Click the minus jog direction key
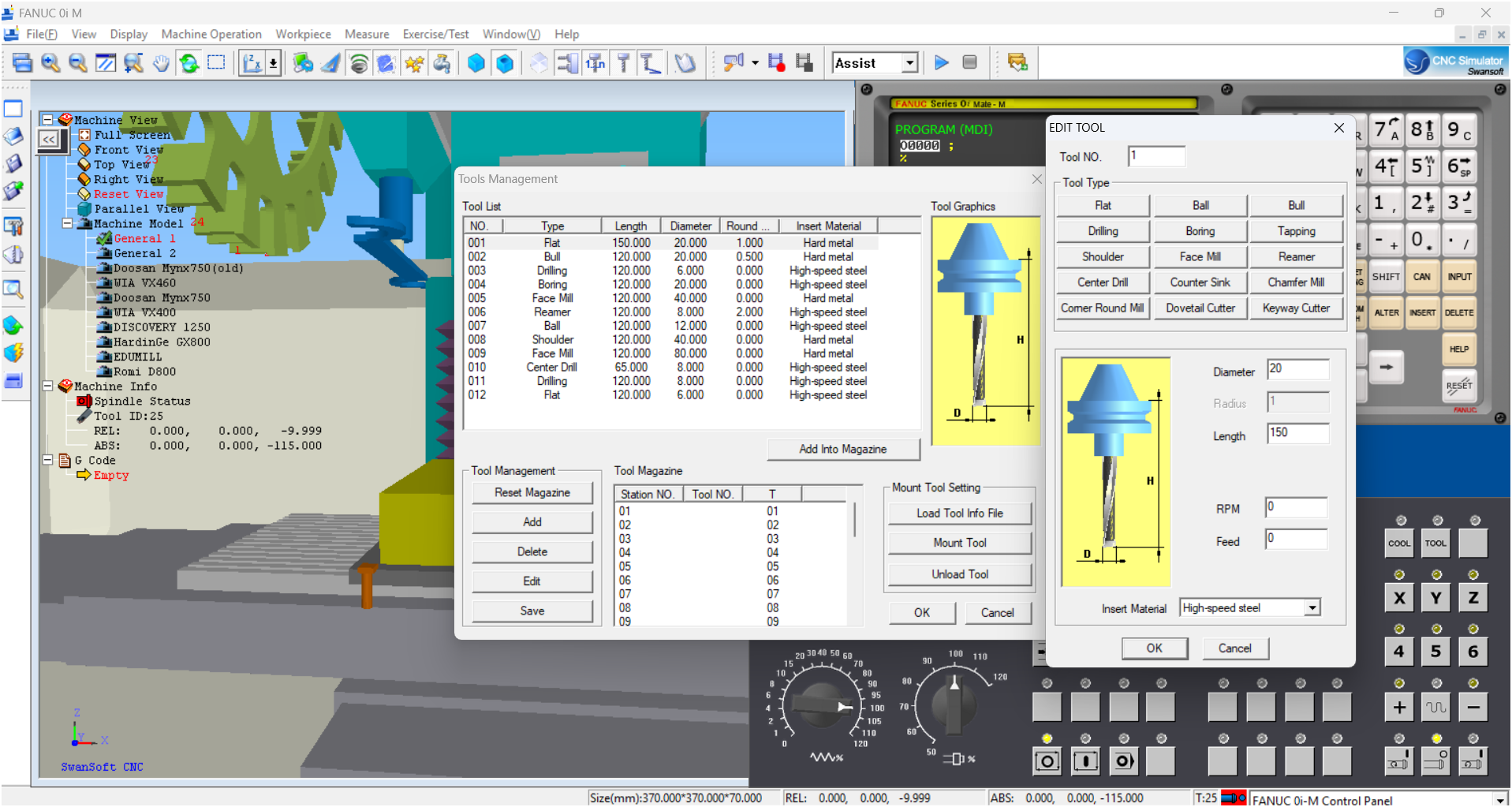This screenshot has width=1512, height=807. (x=1473, y=707)
